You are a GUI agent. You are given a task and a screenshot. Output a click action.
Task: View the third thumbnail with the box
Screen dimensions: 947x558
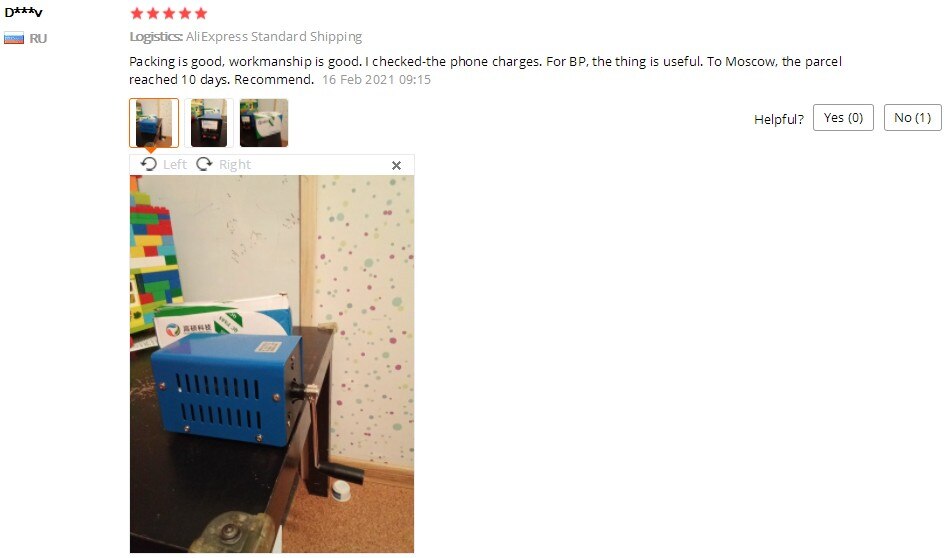(264, 123)
